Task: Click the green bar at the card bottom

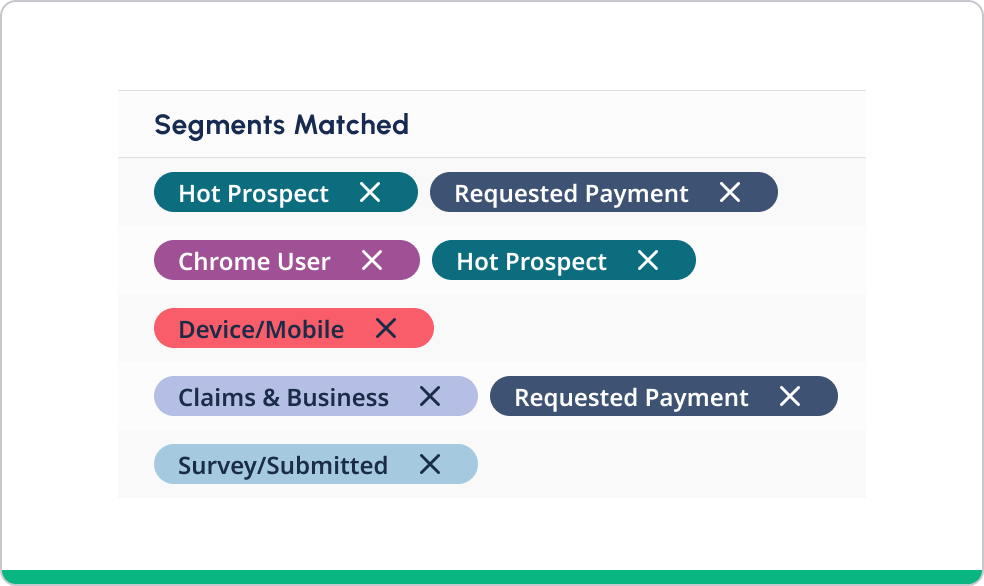Action: [492, 577]
